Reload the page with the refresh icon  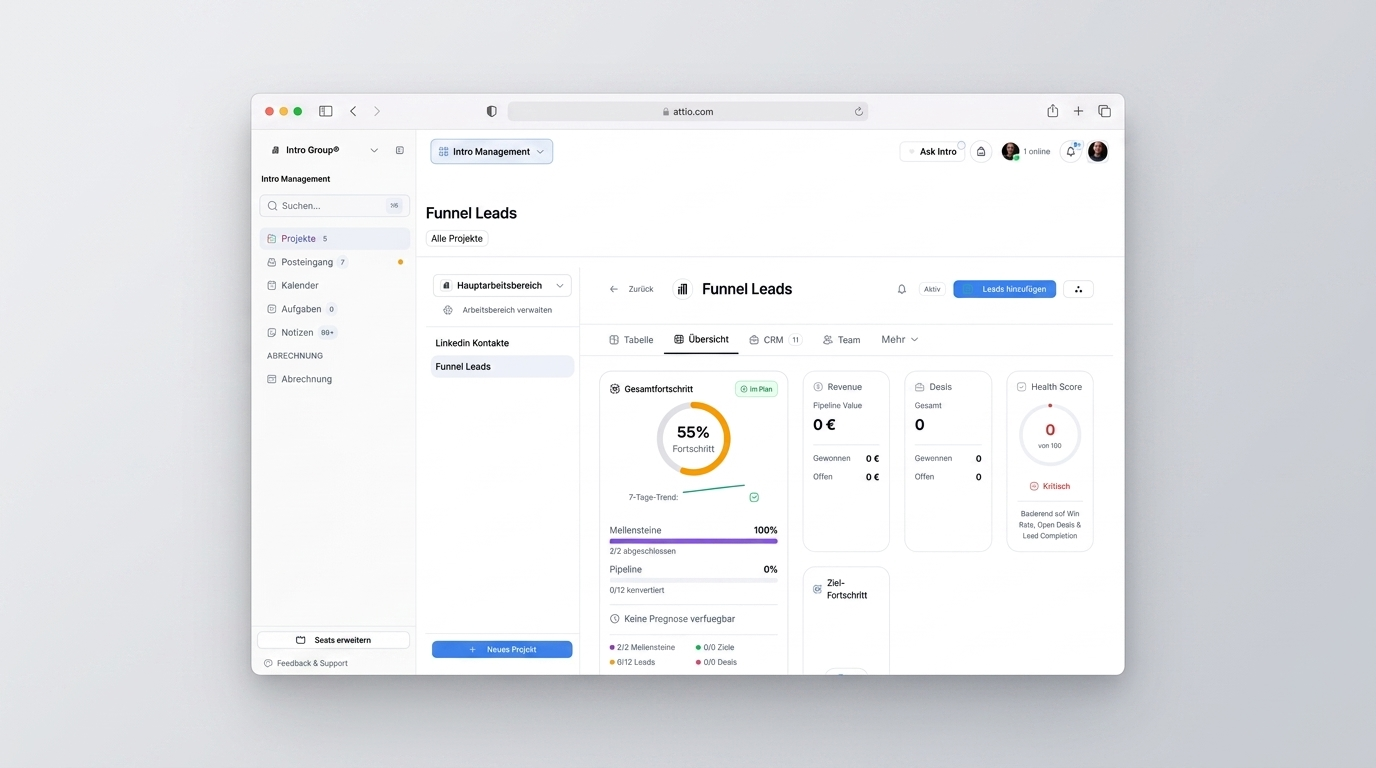858,111
